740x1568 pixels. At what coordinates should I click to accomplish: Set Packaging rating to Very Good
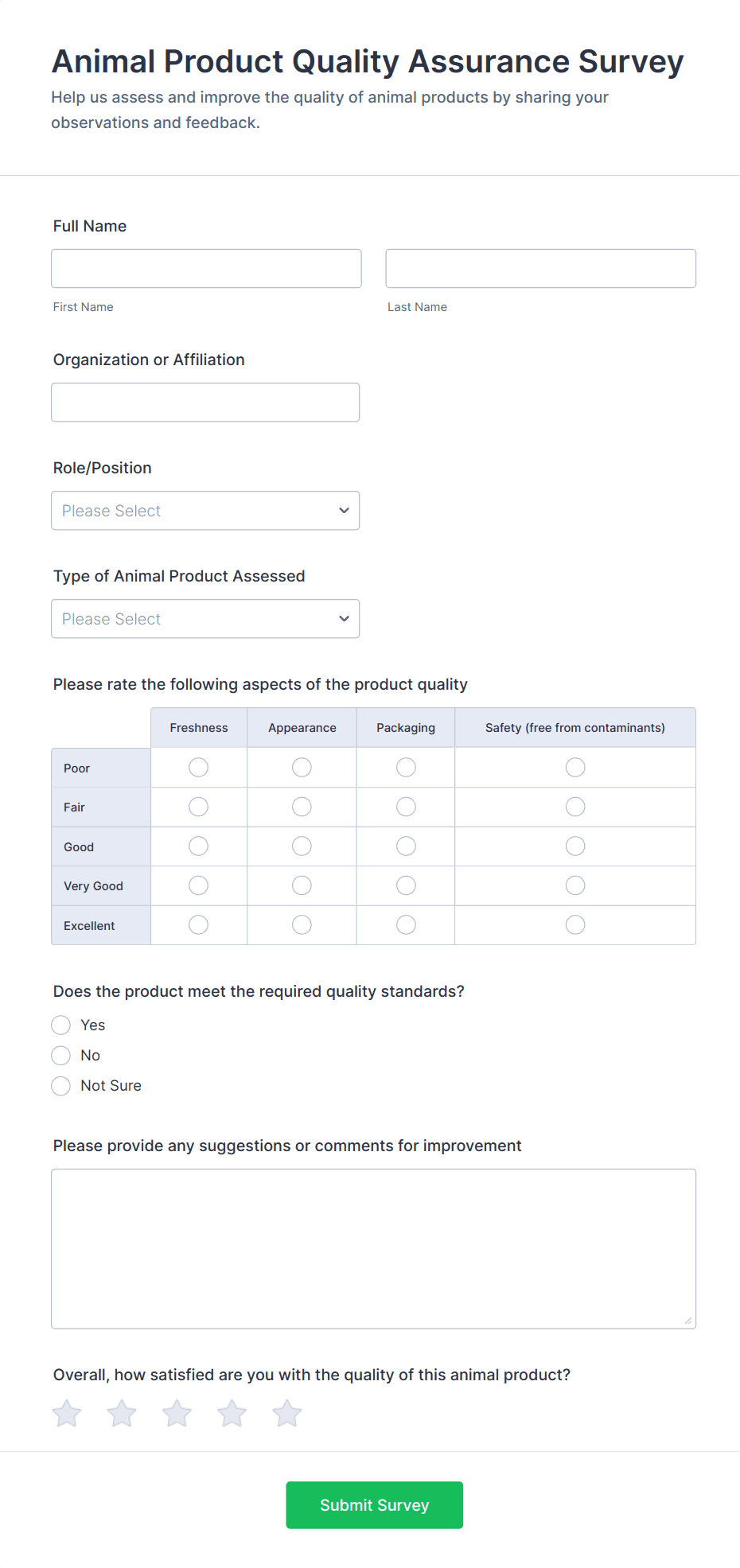click(x=406, y=885)
